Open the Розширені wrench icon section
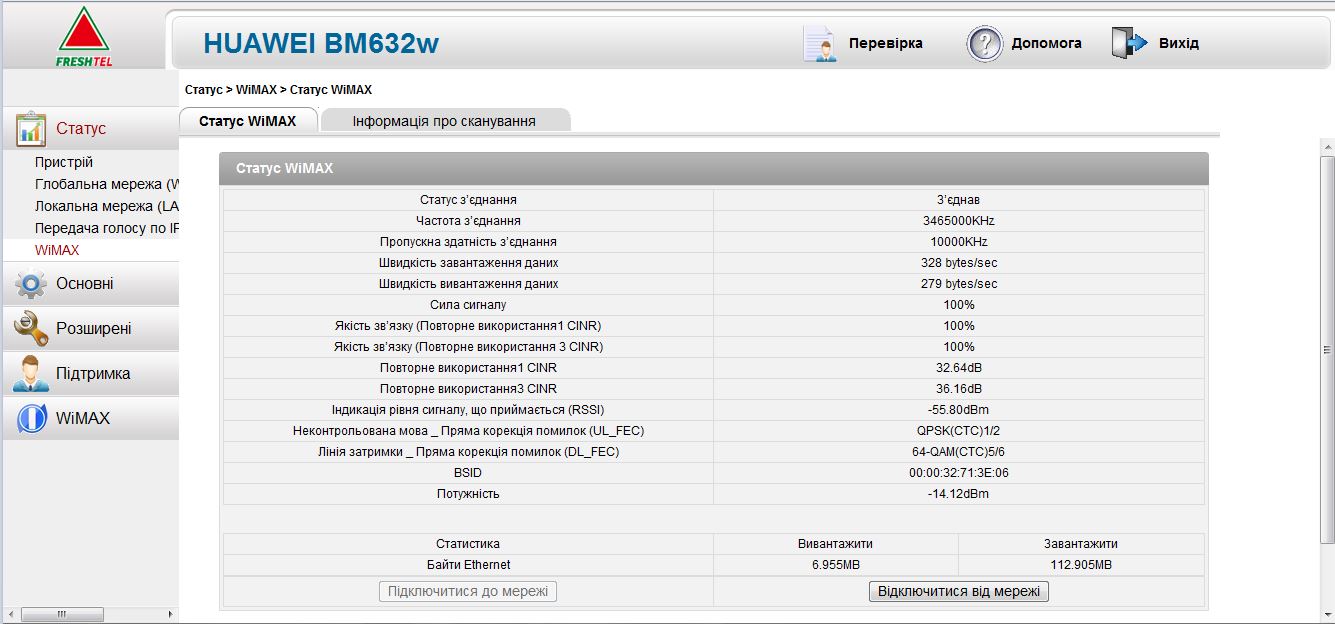This screenshot has height=624, width=1335. tap(31, 328)
